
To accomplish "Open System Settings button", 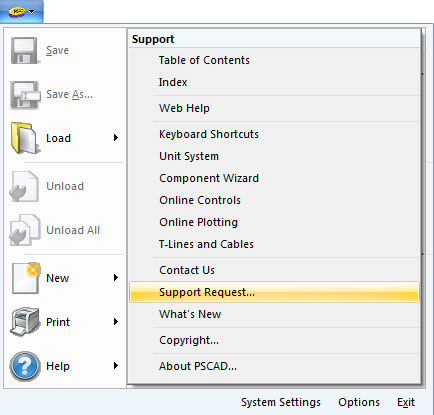I will [281, 402].
